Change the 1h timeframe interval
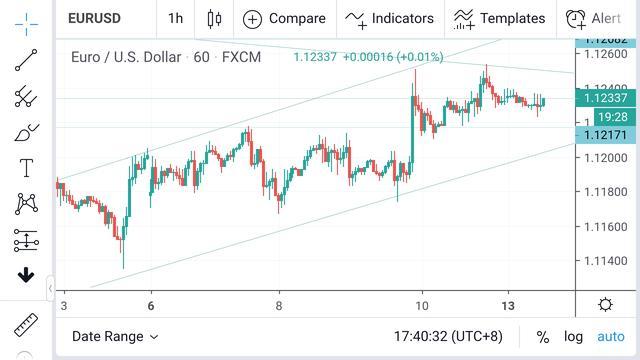 (x=176, y=18)
